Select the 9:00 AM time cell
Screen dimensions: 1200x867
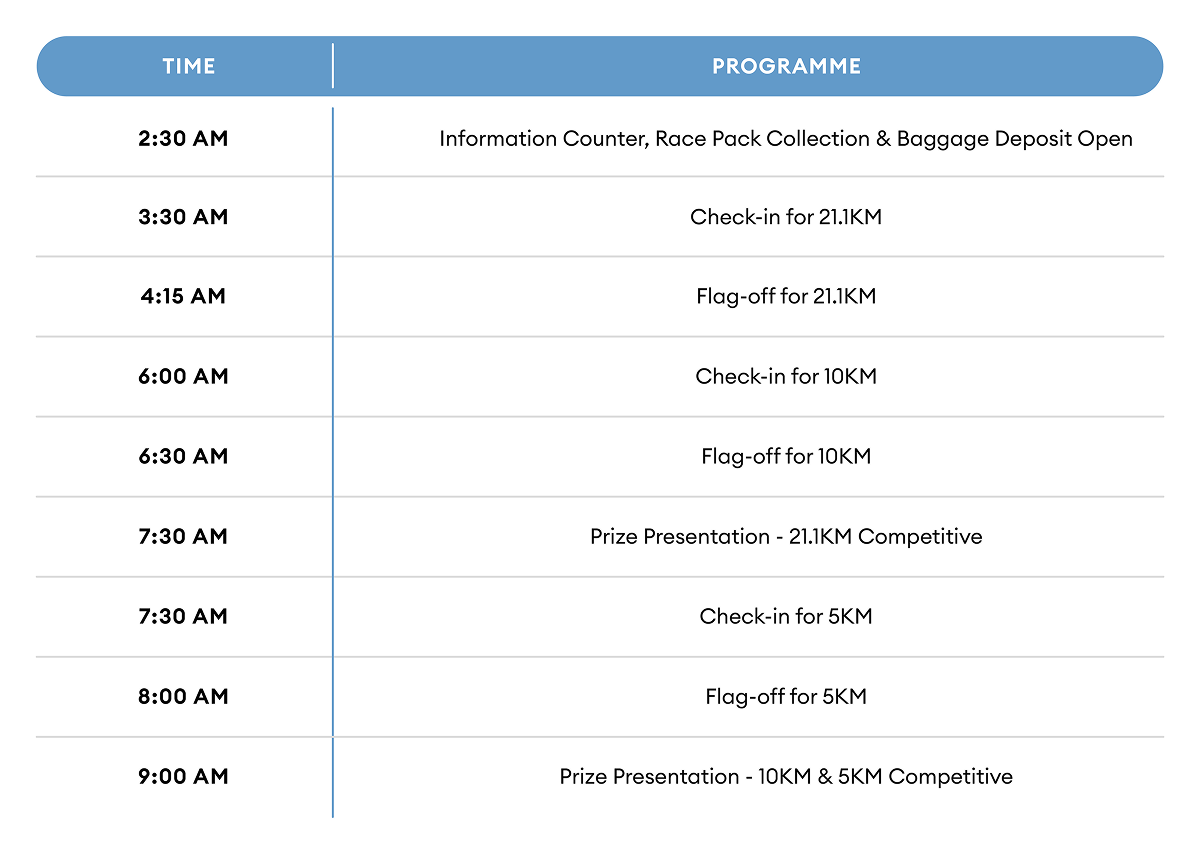point(183,777)
